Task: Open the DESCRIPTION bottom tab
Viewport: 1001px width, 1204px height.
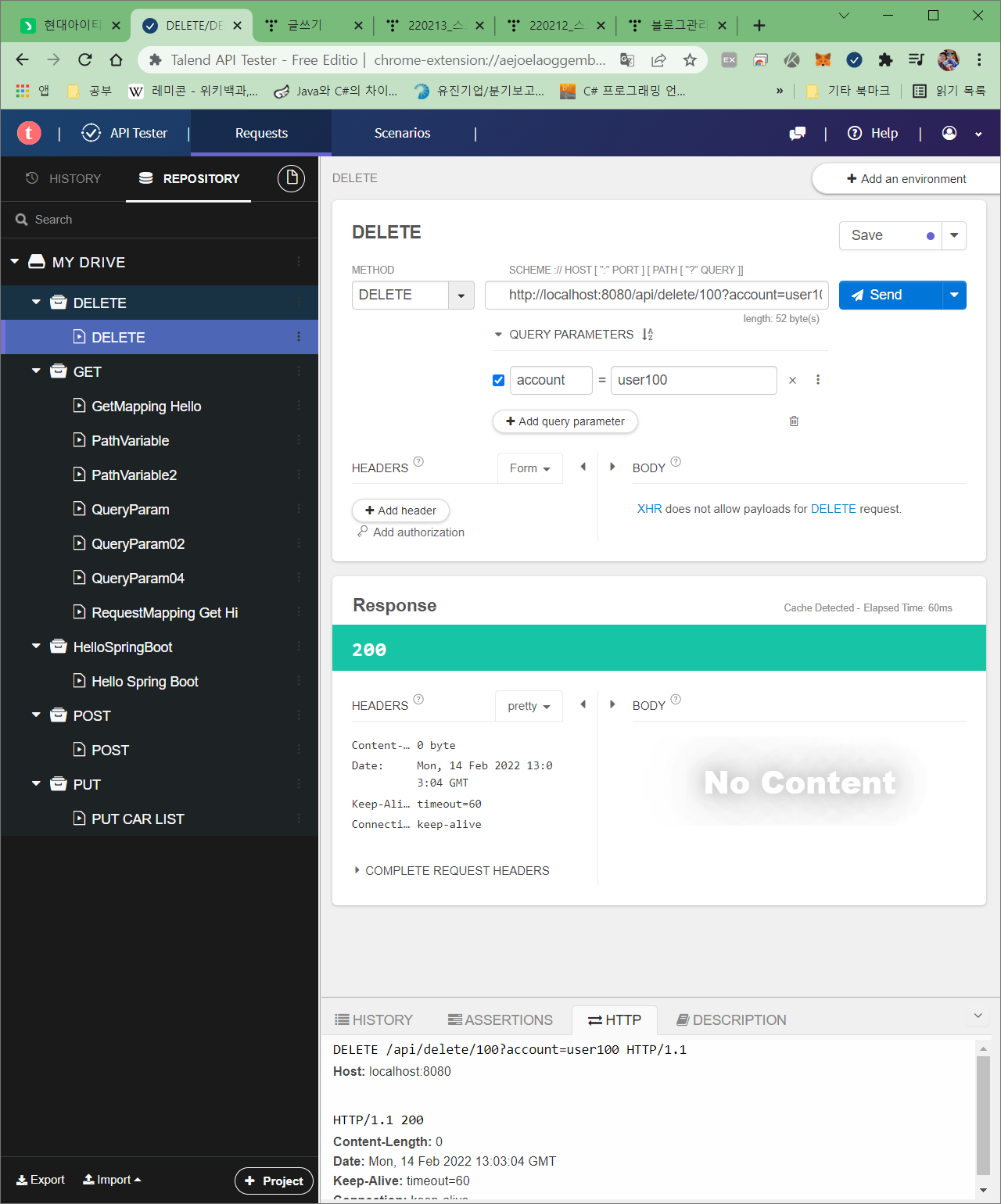Action: tap(731, 1019)
